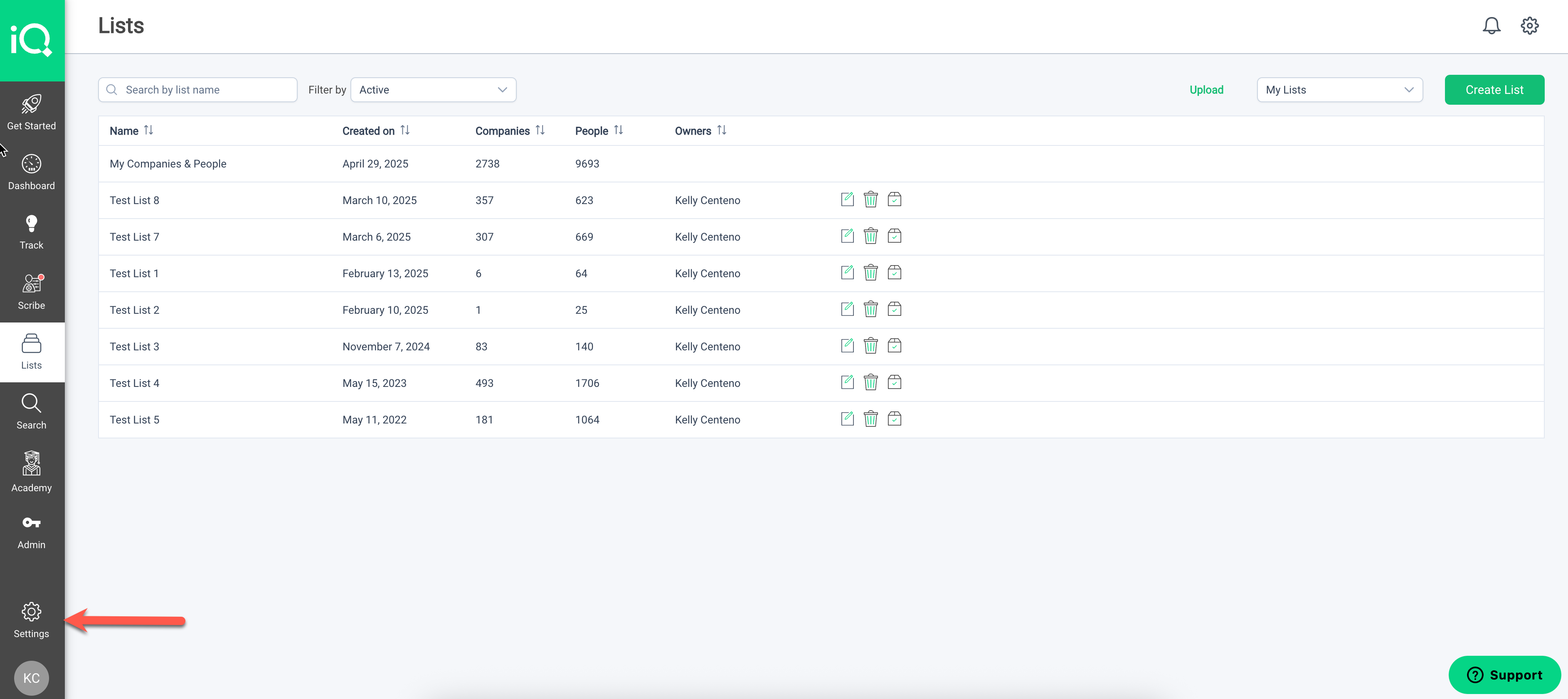This screenshot has width=1568, height=699.
Task: Open the Test List 5 row name
Action: (135, 419)
